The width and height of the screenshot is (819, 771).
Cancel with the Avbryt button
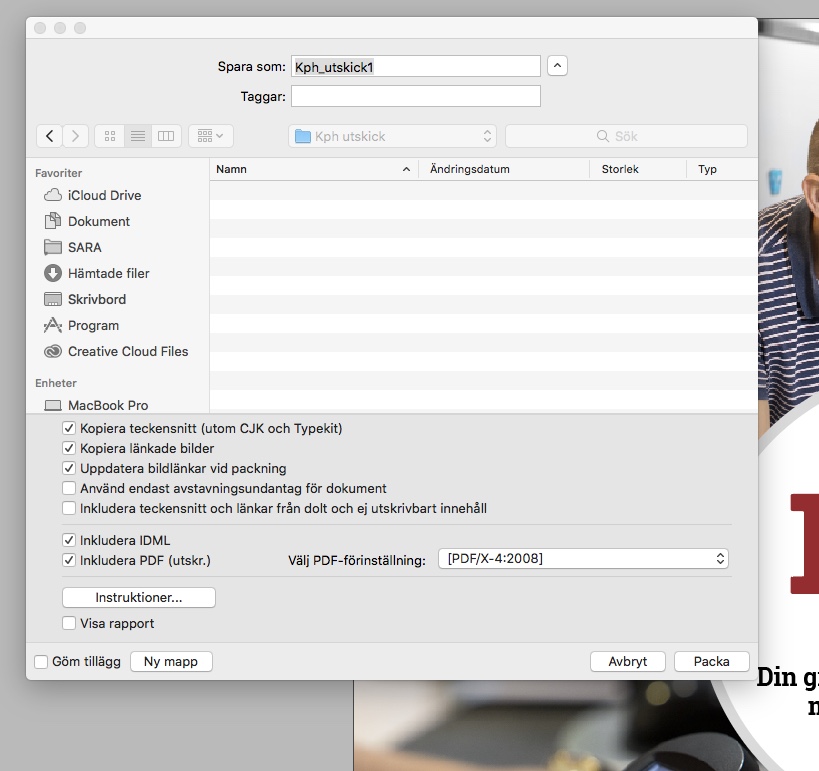click(628, 661)
